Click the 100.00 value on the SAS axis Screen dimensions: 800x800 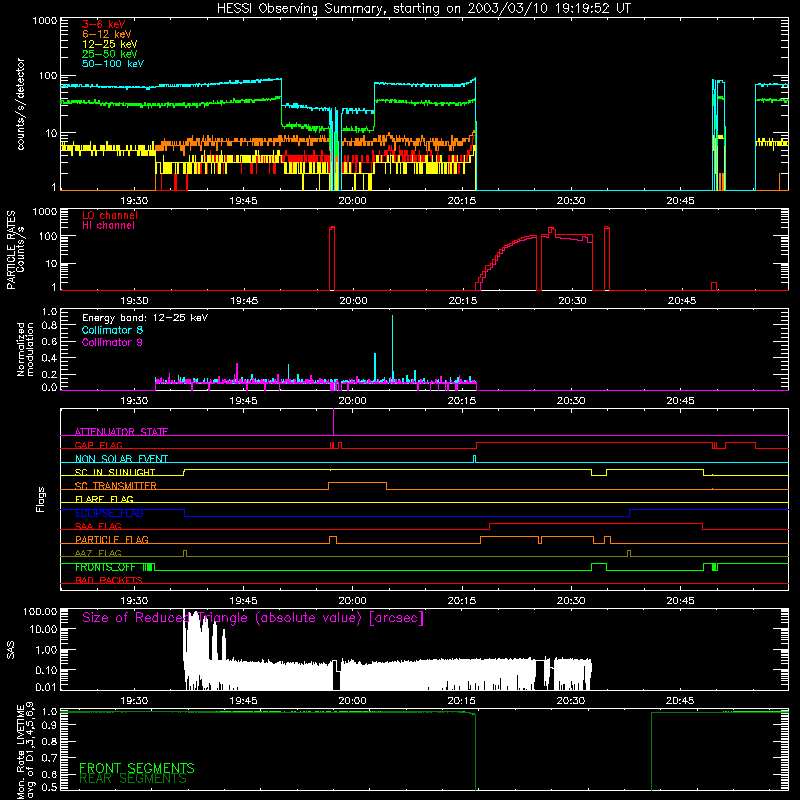coord(40,612)
